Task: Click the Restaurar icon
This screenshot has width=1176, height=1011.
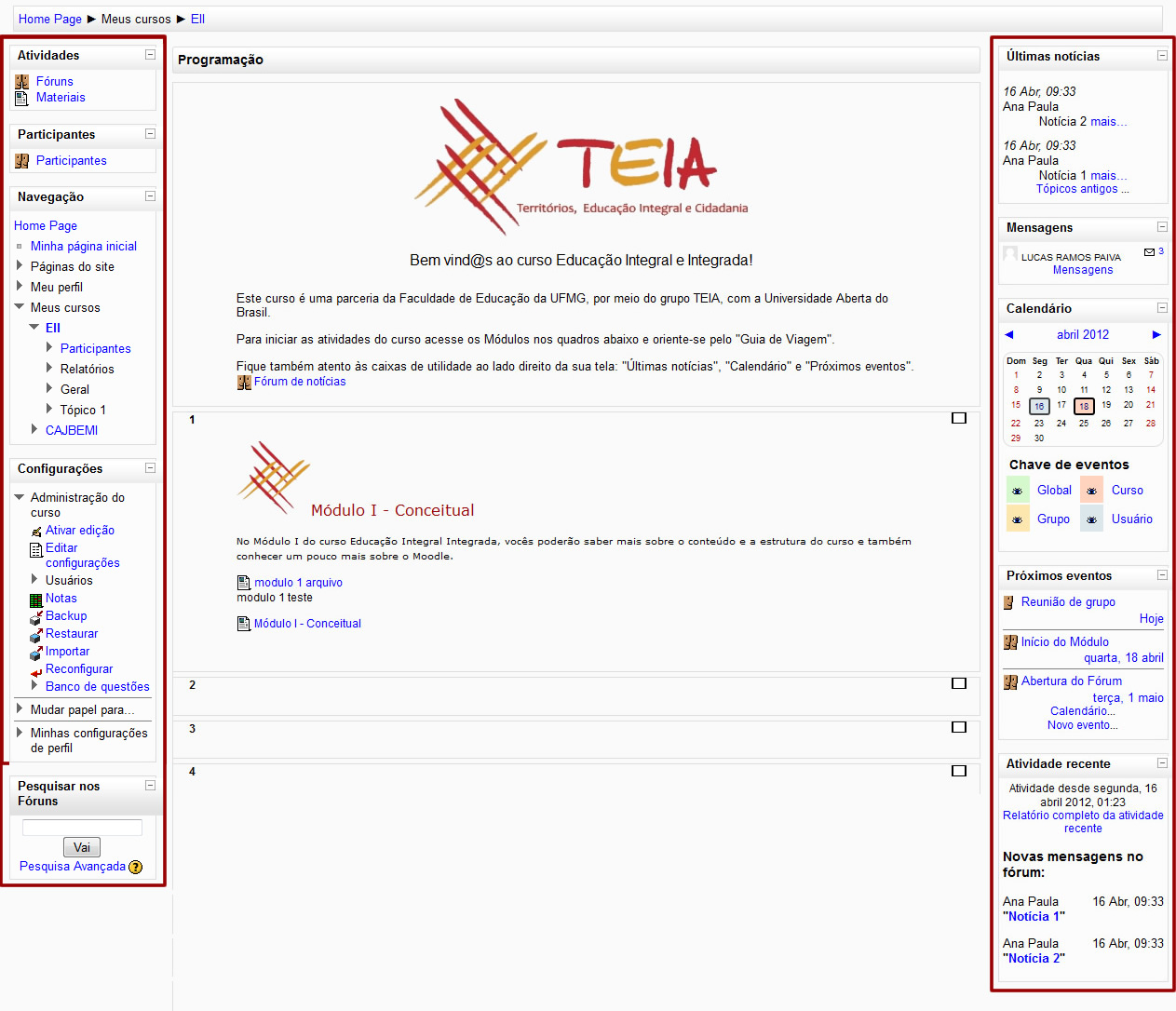Action: tap(36, 635)
